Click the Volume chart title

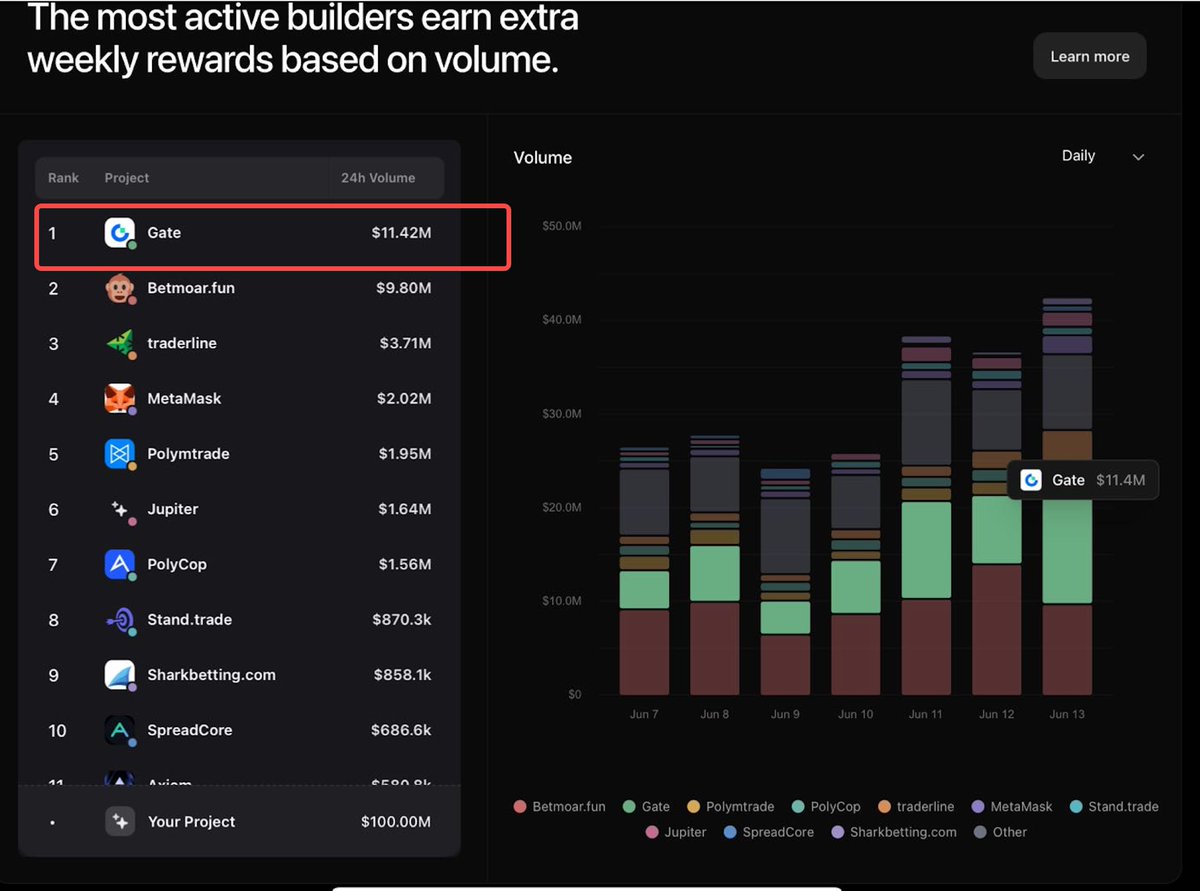543,157
